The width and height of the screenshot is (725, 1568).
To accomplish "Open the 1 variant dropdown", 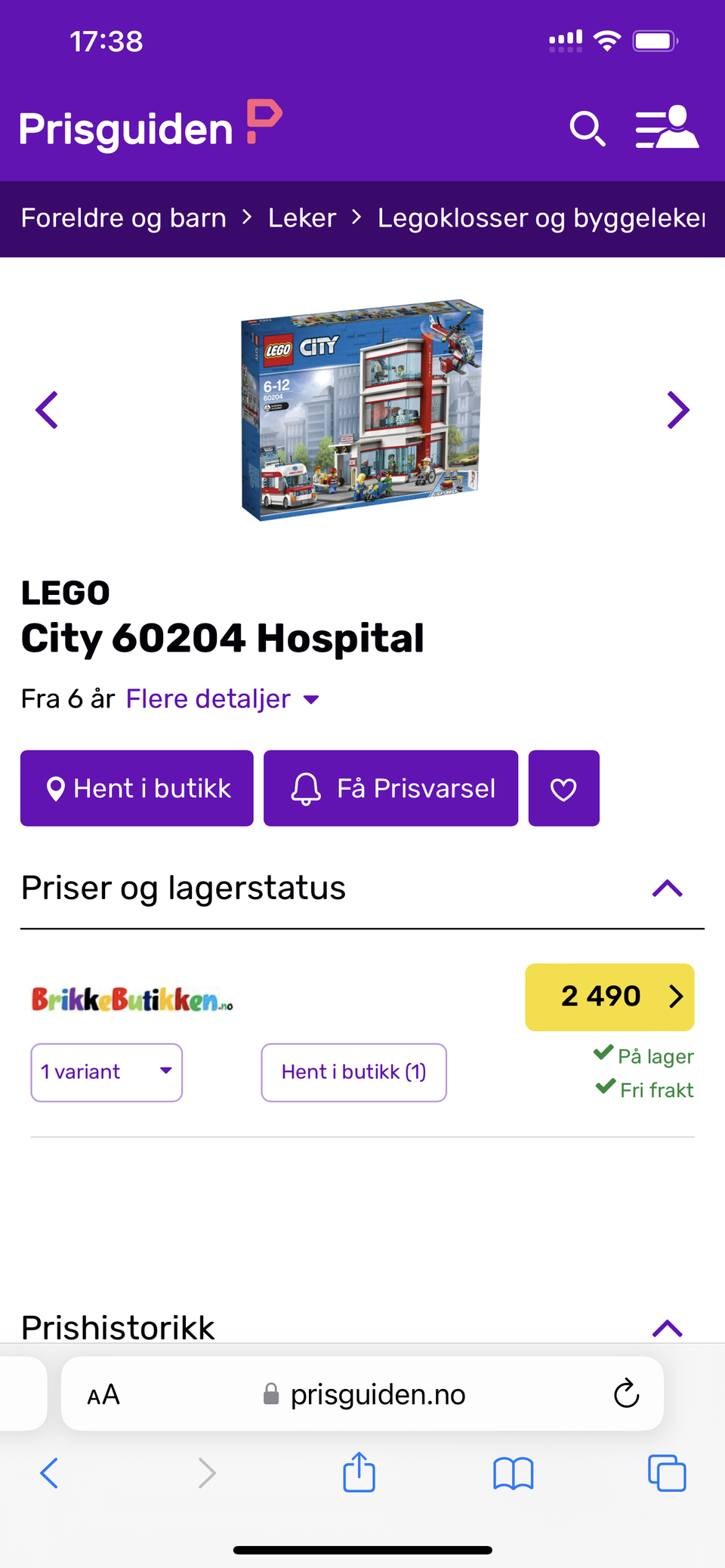I will (x=106, y=1072).
